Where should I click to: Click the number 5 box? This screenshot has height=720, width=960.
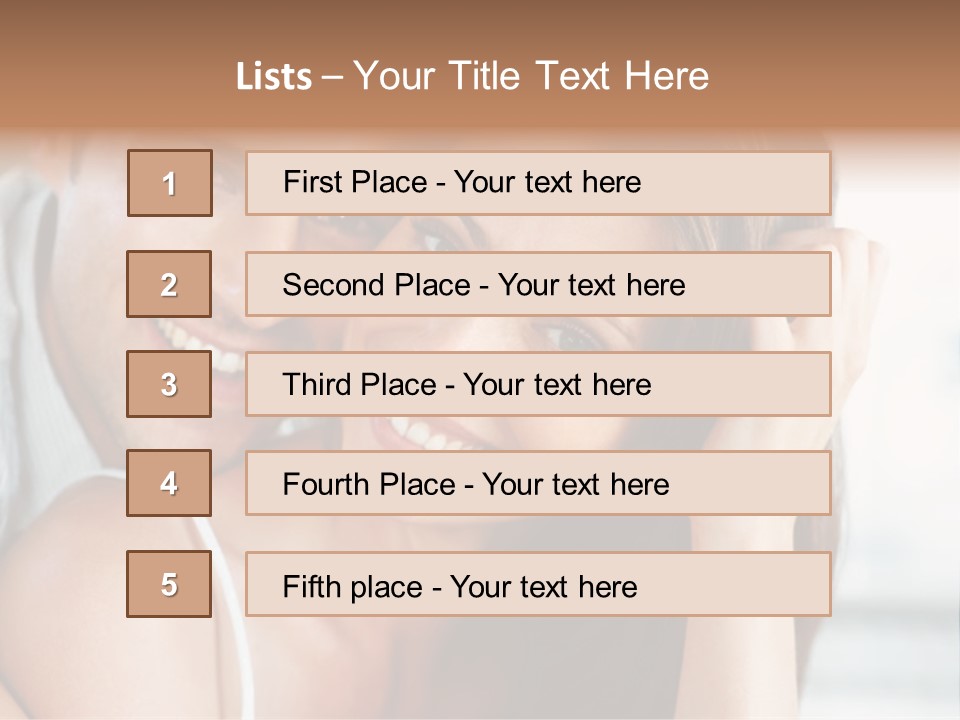(x=169, y=584)
